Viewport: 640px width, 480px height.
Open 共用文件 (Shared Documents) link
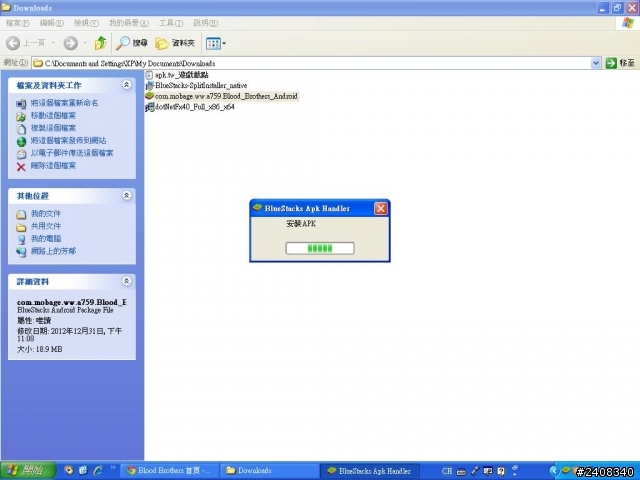(46, 226)
